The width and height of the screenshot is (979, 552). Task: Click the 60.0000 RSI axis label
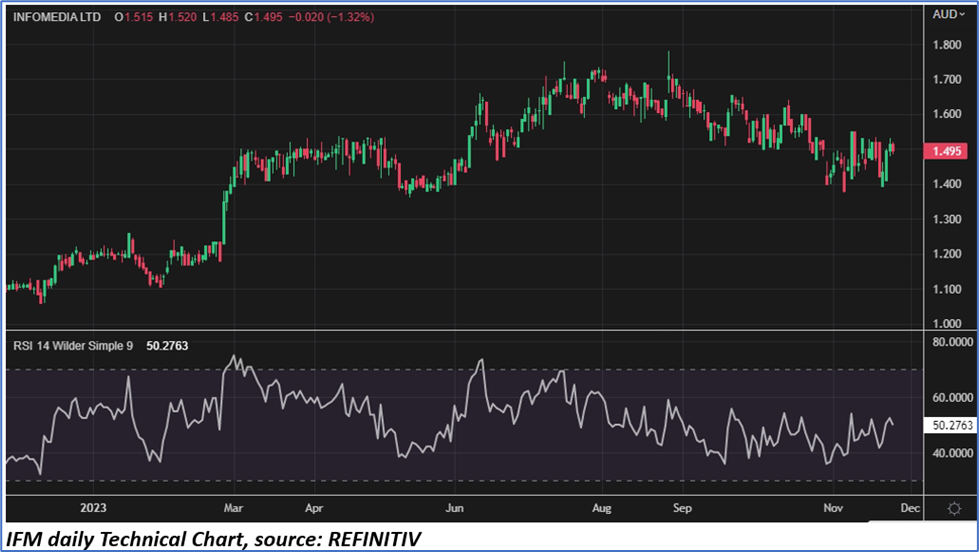tap(952, 398)
